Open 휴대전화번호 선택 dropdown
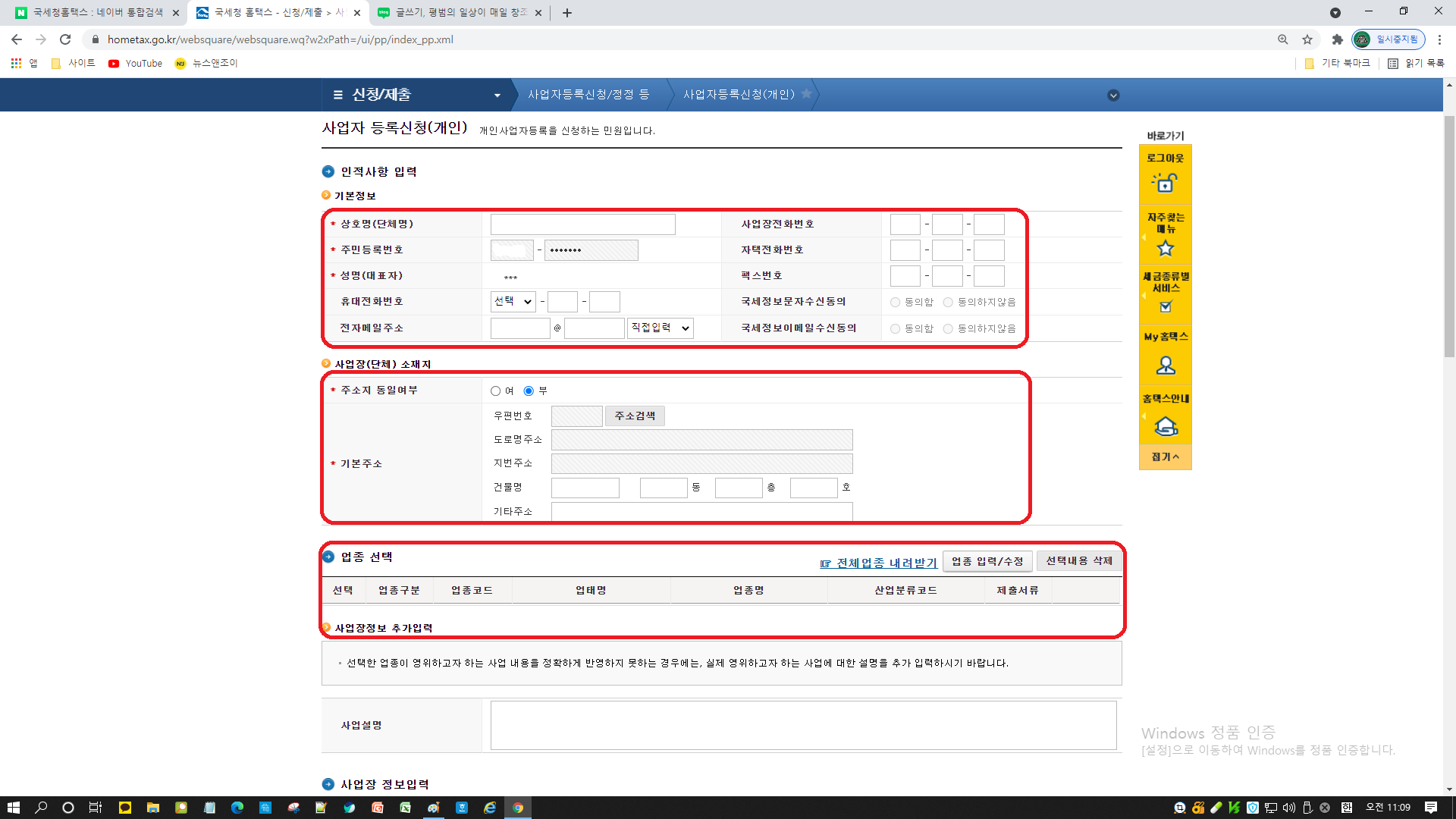 tap(513, 302)
